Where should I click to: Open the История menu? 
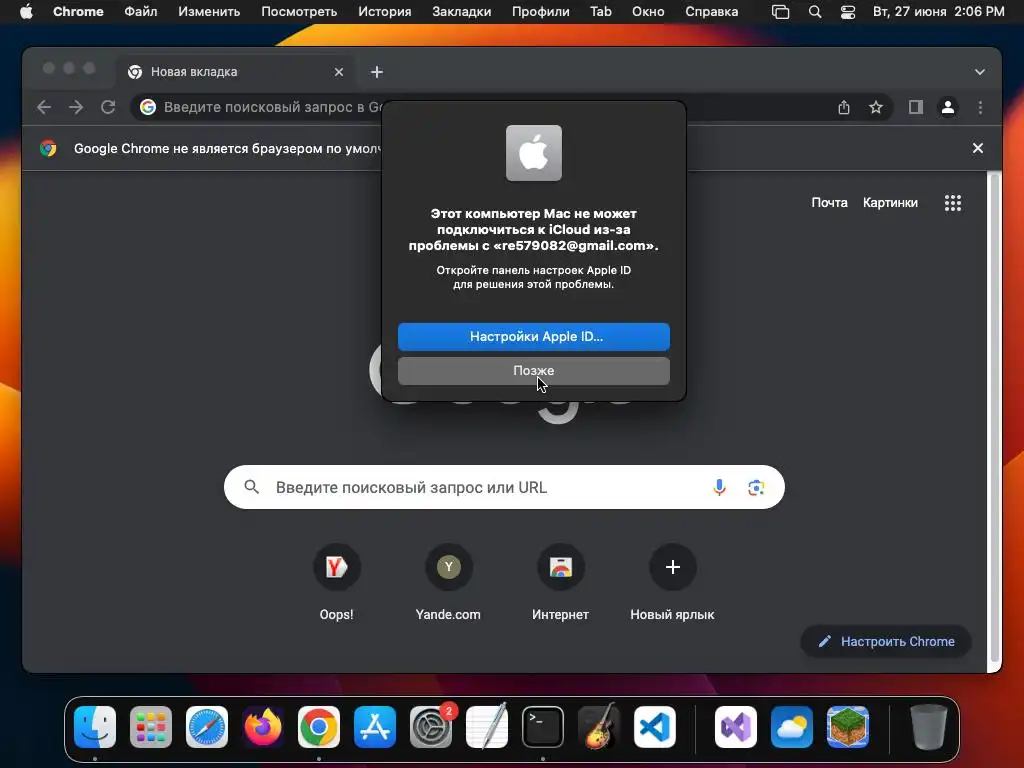pyautogui.click(x=385, y=12)
